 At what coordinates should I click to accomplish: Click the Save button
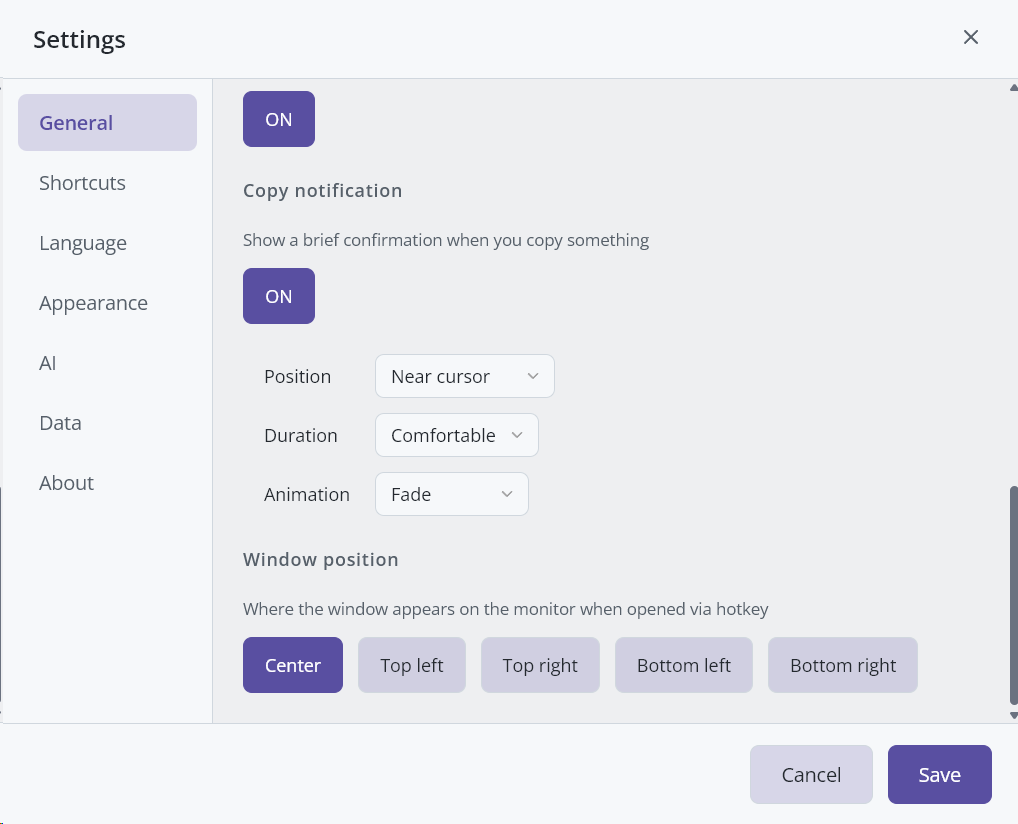pyautogui.click(x=939, y=775)
